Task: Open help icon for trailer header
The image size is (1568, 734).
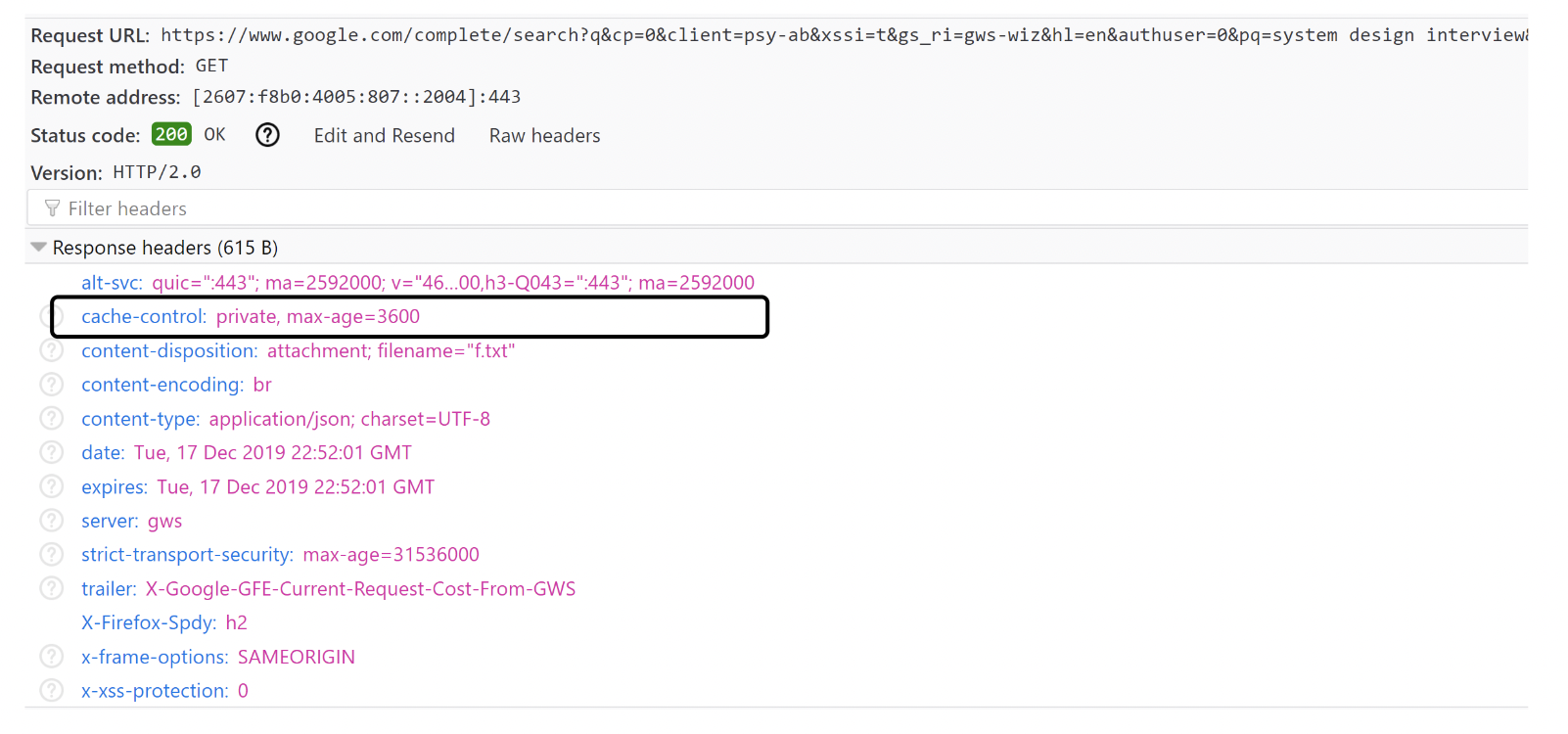Action: [x=51, y=588]
